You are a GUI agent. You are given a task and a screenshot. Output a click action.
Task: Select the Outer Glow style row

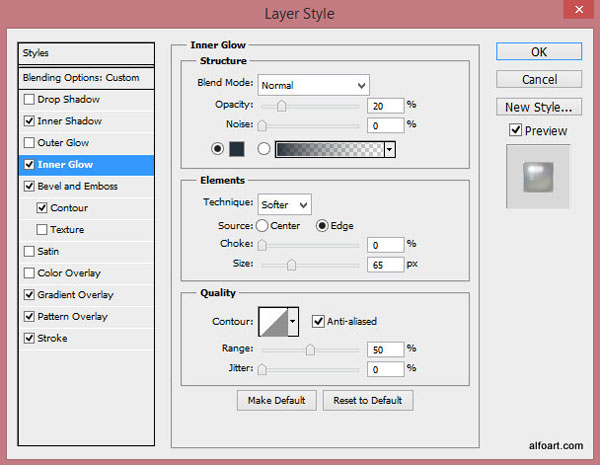86,143
